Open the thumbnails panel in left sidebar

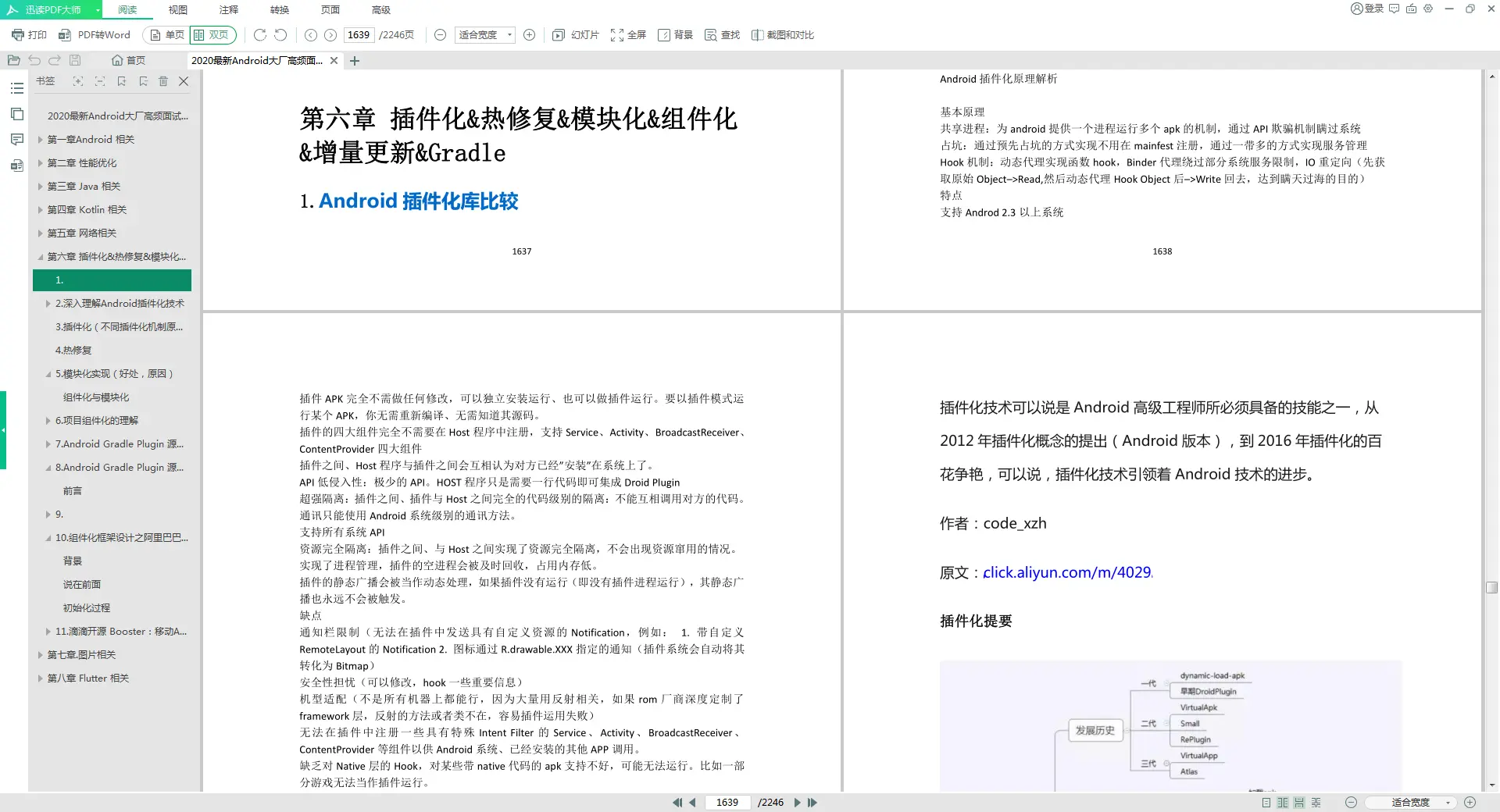click(x=16, y=113)
